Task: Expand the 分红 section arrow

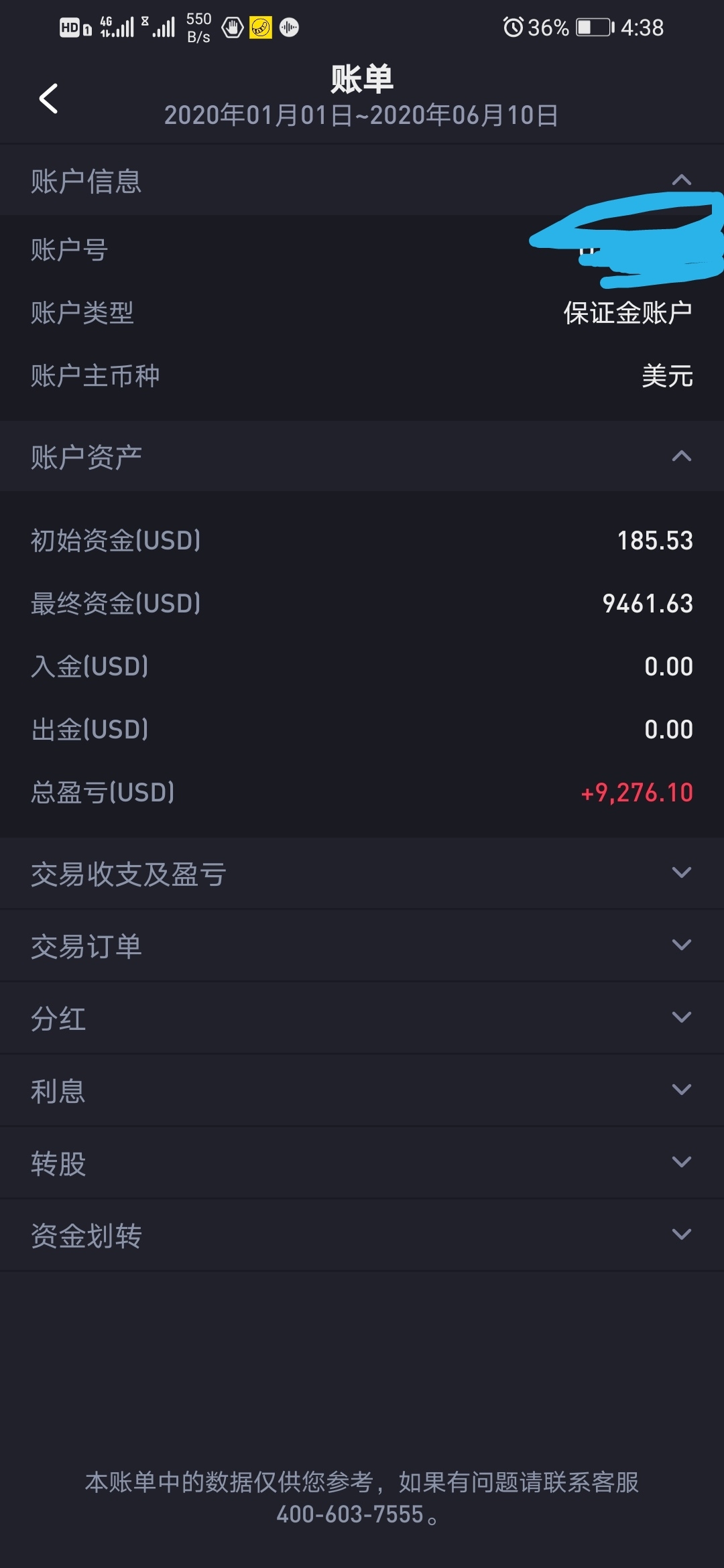Action: click(x=681, y=1017)
